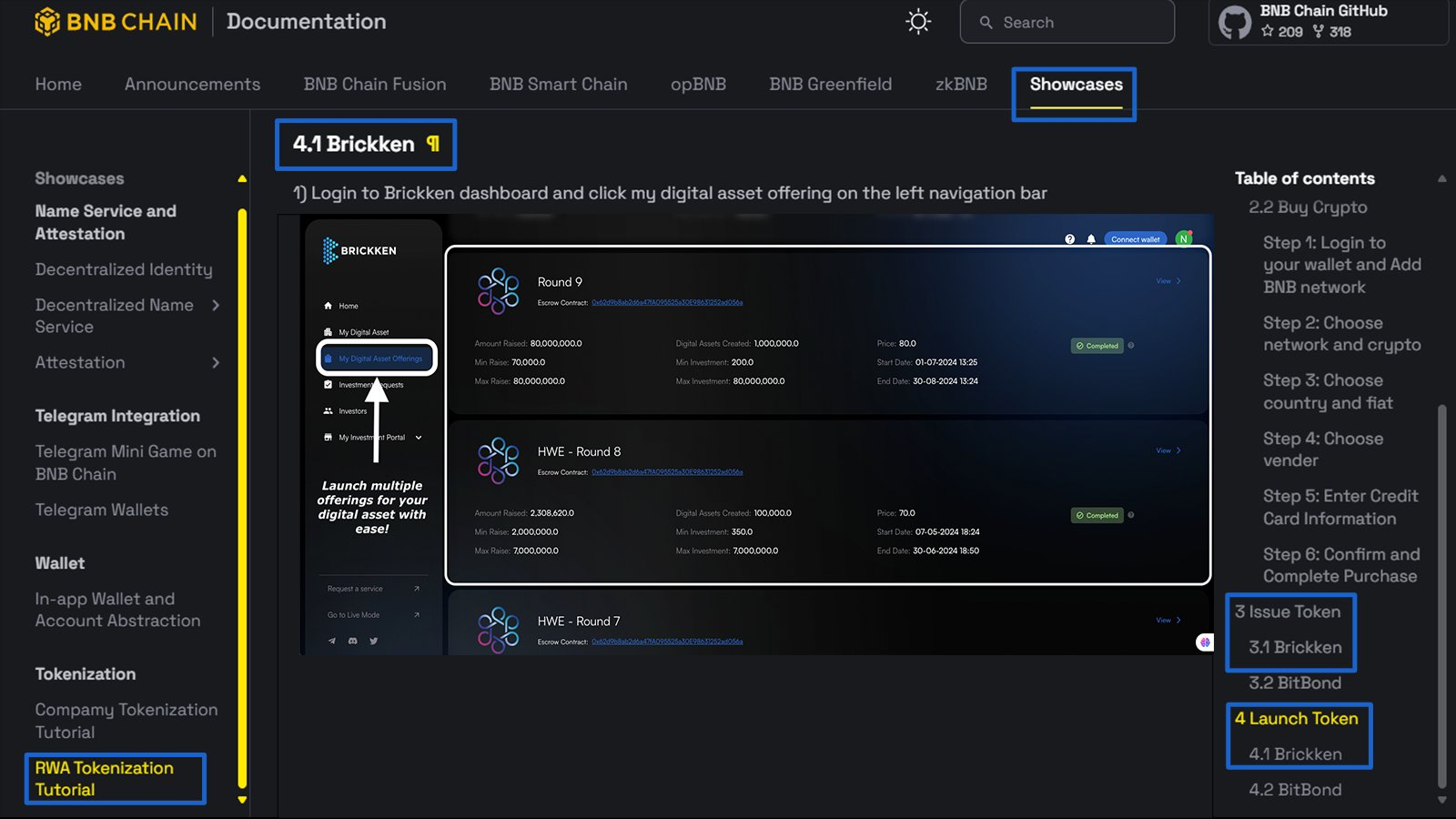Expand the Attestation sidebar section chevron

(x=216, y=363)
